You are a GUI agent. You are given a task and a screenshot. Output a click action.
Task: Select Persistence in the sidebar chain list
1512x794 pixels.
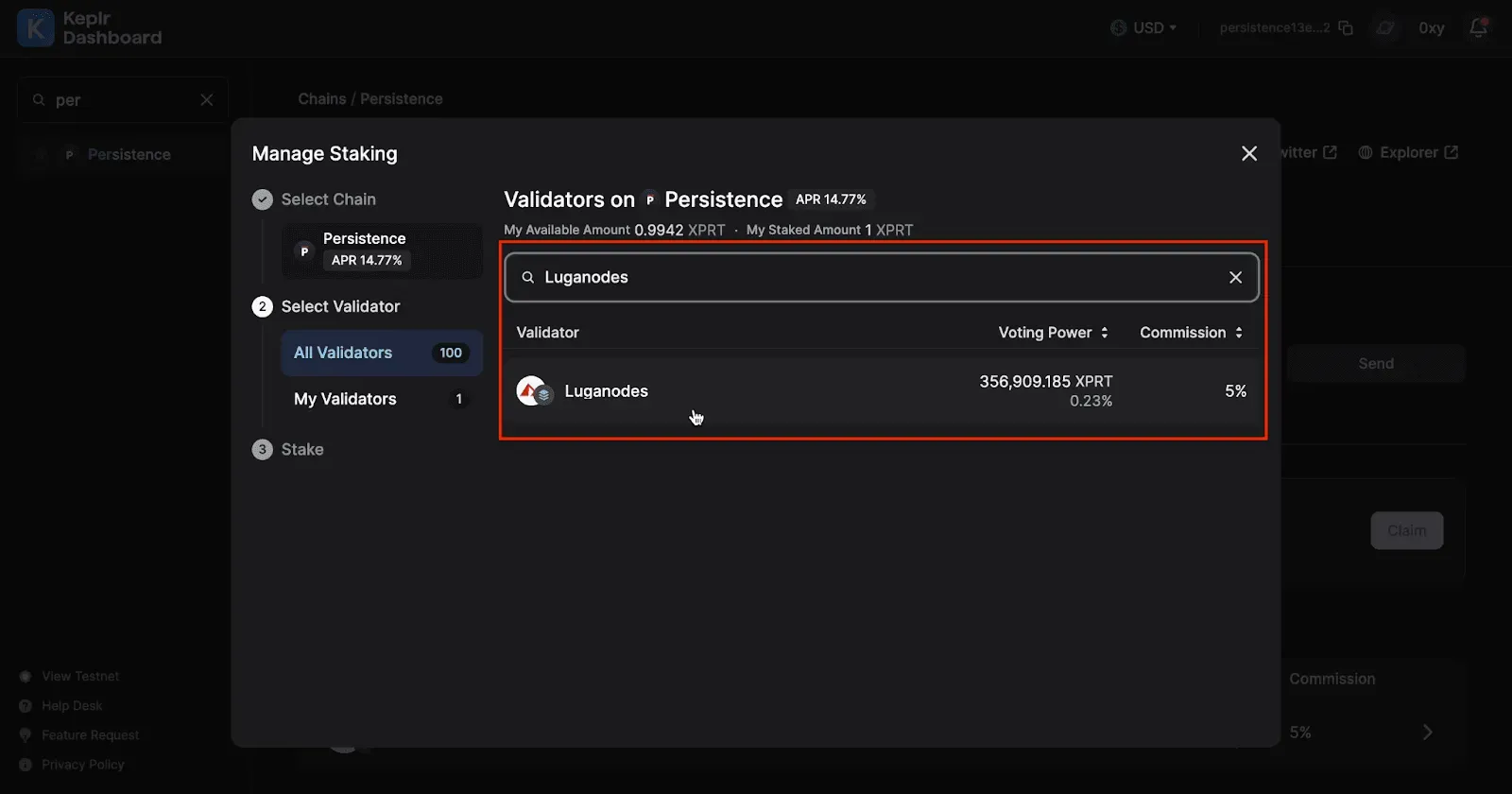[124, 155]
